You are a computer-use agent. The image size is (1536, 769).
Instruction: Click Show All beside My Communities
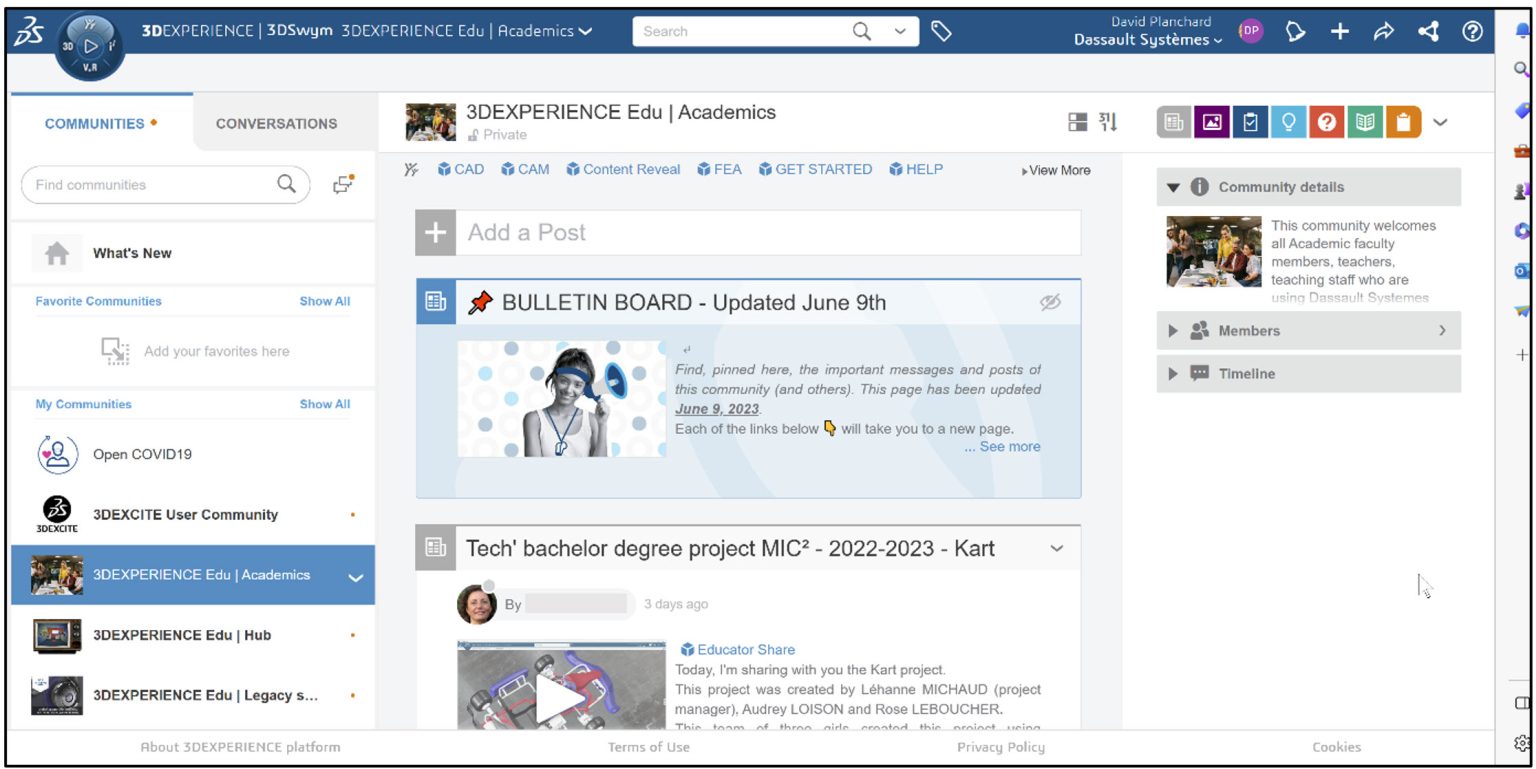(x=325, y=404)
